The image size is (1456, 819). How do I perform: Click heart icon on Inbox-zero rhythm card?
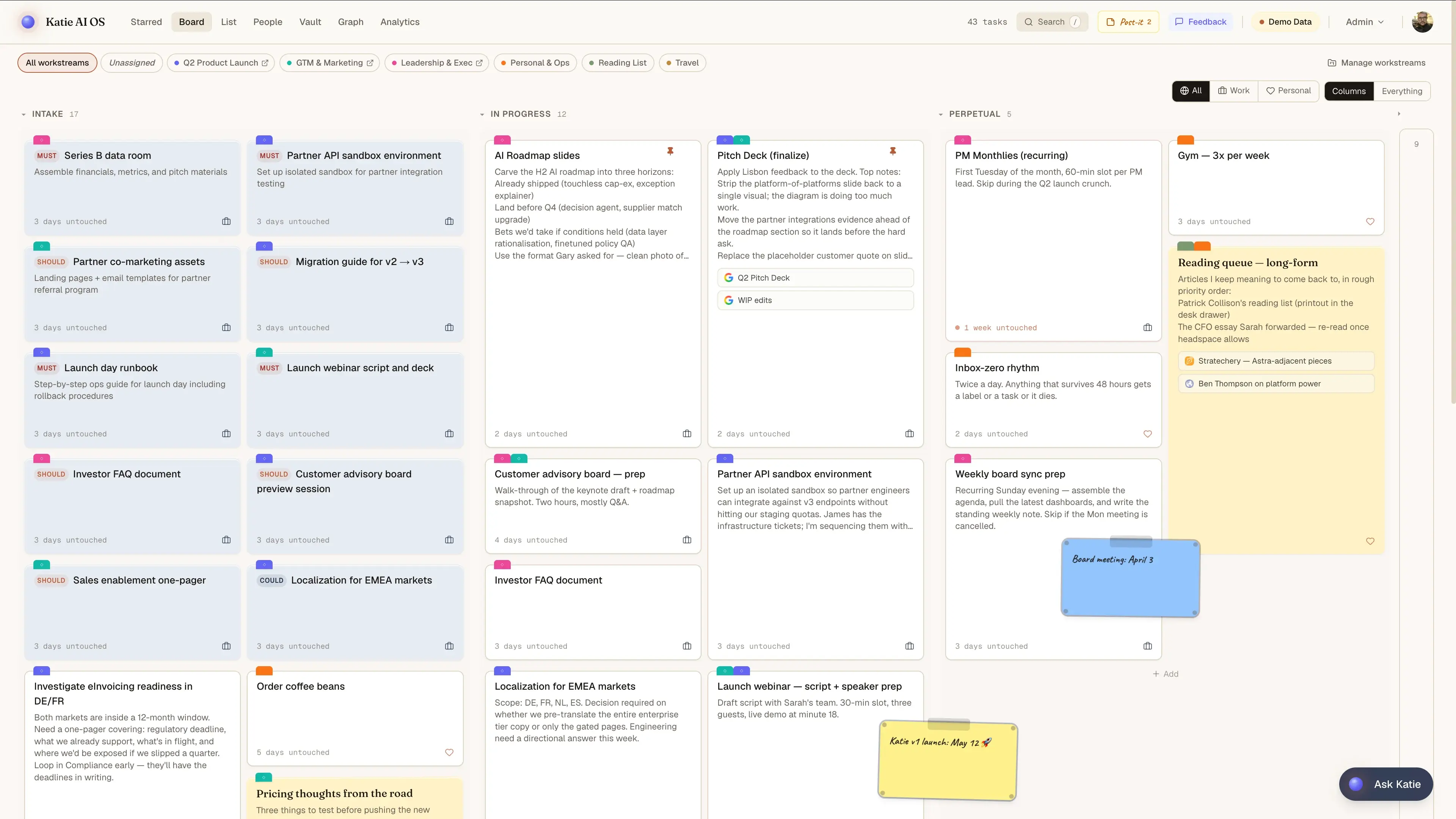pyautogui.click(x=1147, y=434)
